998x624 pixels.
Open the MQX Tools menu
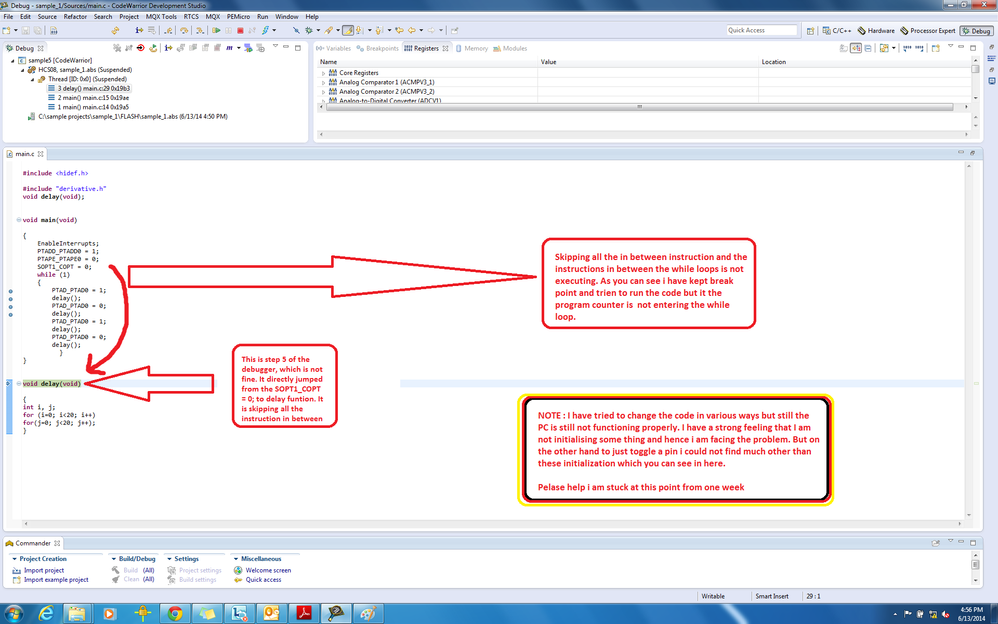161,17
